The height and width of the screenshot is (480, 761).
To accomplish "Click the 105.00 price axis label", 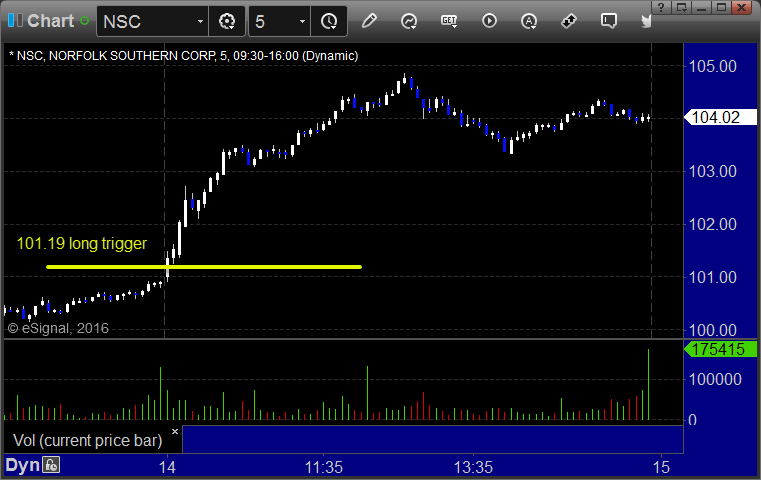I will click(x=713, y=66).
